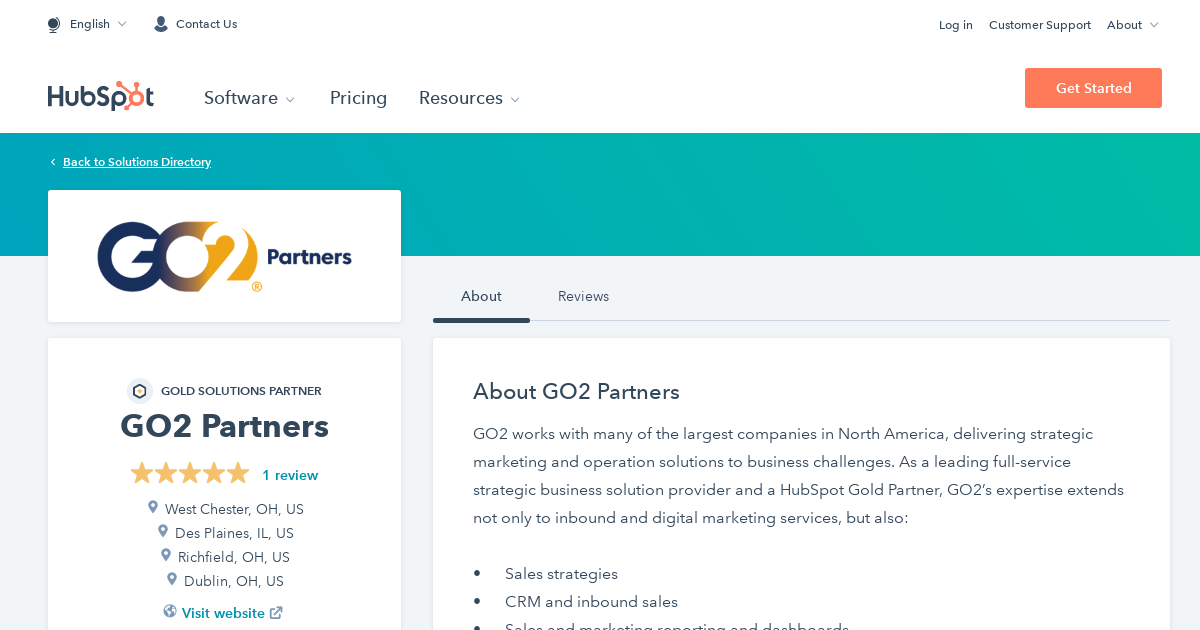Expand the About dropdown in top bar
This screenshot has height=630, width=1200.
tap(1131, 25)
